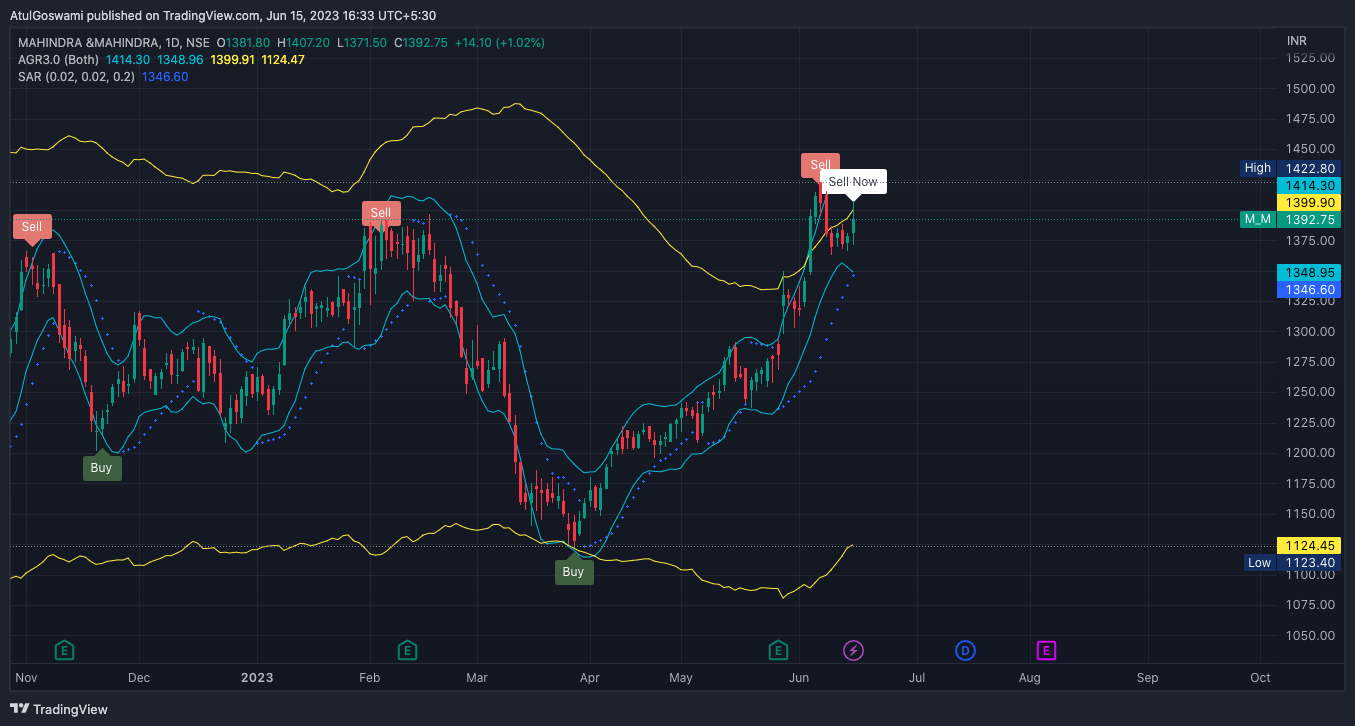
Task: Click the 1300.00 price axis tick
Action: [x=1310, y=331]
